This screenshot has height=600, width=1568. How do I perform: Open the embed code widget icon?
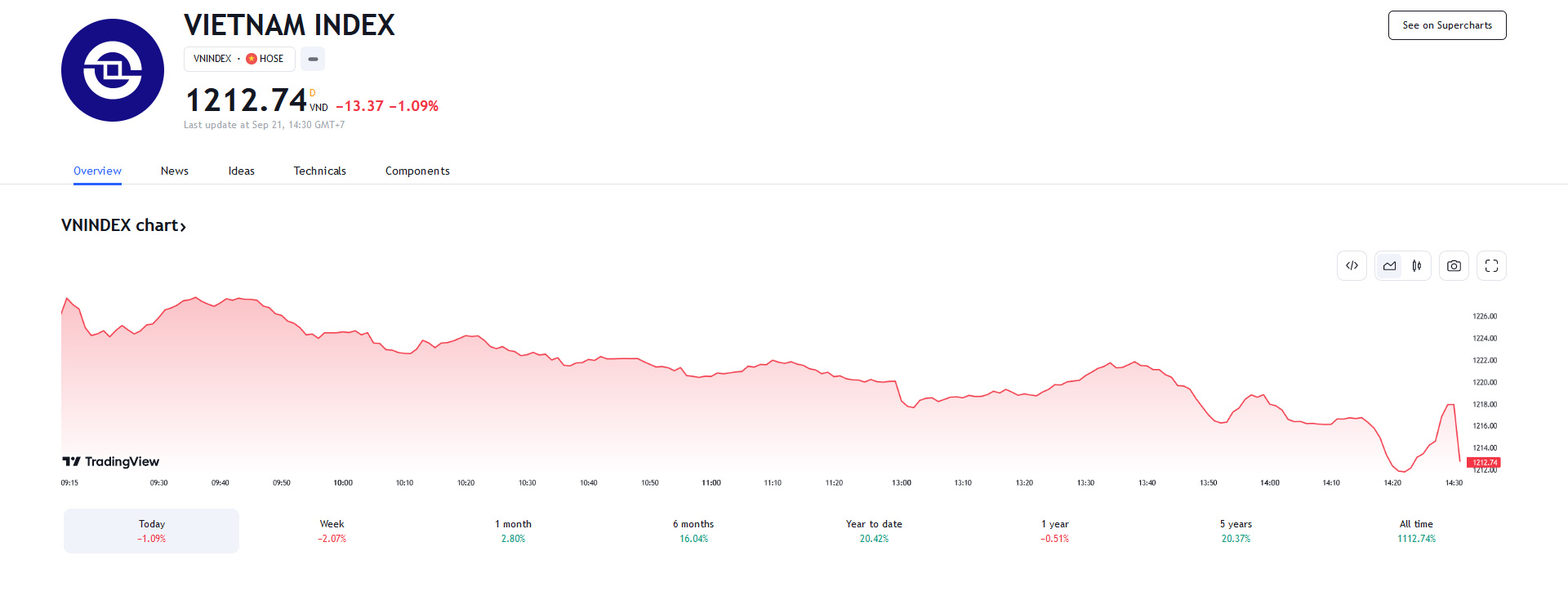pos(1352,266)
